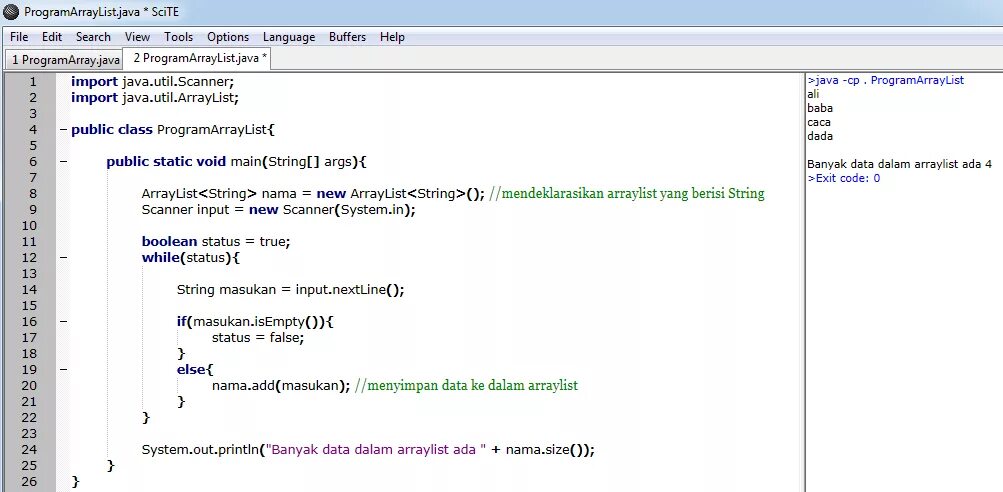This screenshot has height=492, width=1003.
Task: Click the 'status = false;' line
Action: (258, 338)
